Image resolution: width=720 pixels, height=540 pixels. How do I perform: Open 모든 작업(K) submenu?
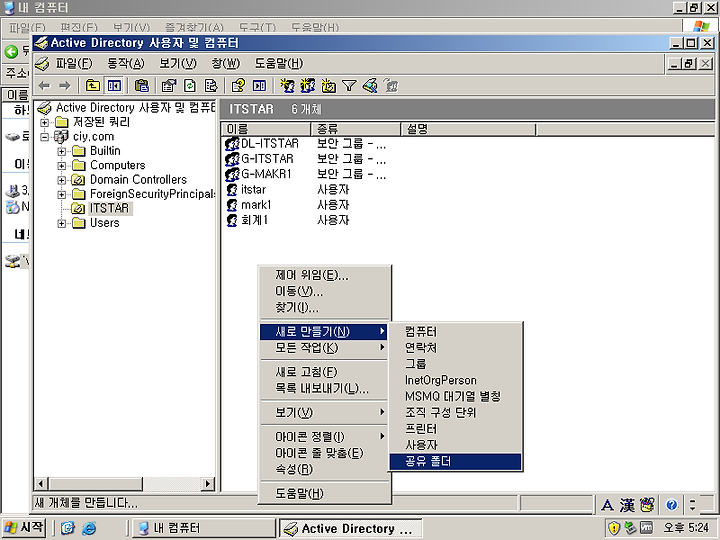click(325, 348)
